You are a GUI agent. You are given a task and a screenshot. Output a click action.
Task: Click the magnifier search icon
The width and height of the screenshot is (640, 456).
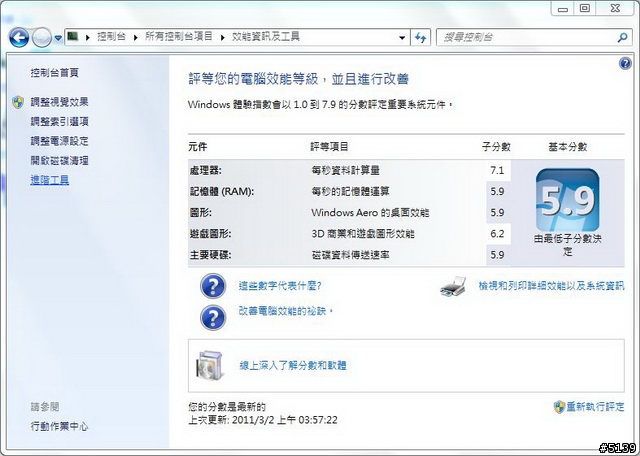[x=622, y=38]
